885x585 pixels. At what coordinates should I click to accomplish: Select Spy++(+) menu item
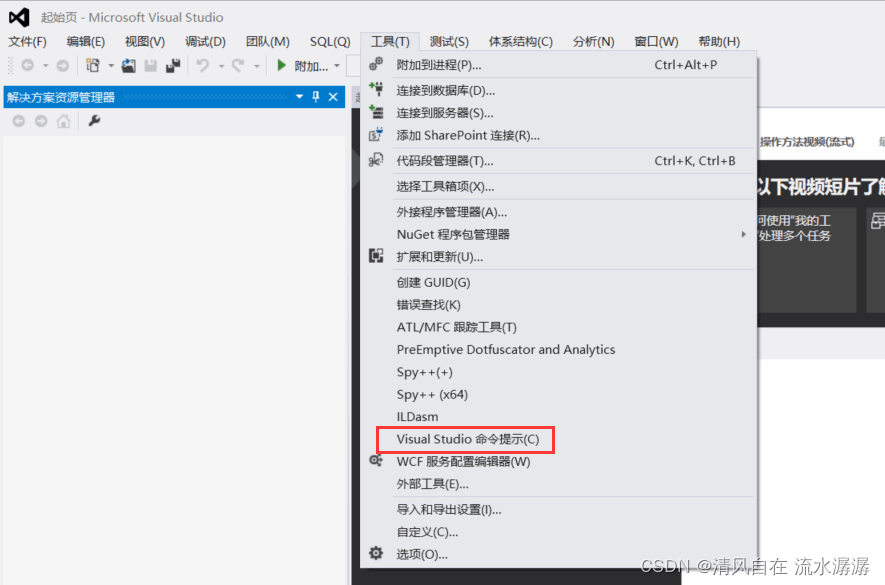click(x=559, y=372)
